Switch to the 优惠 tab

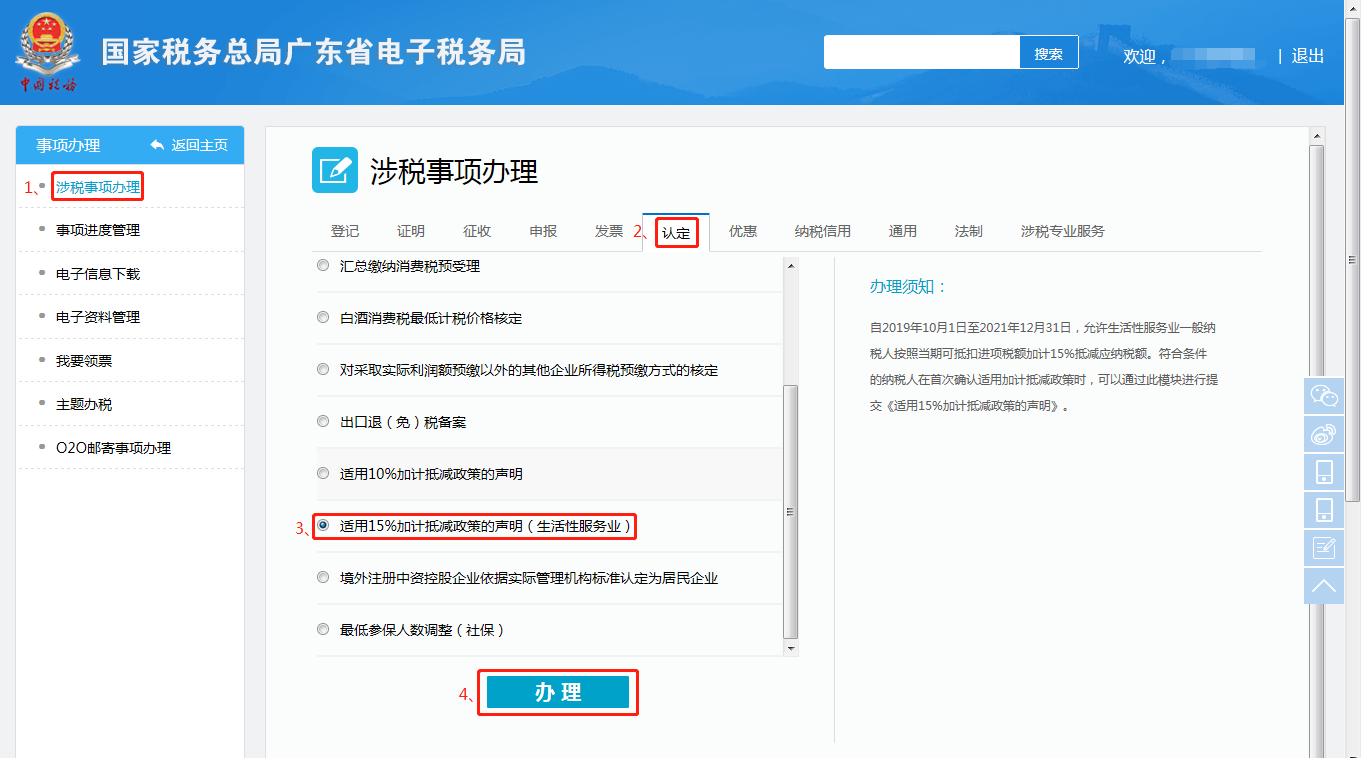(x=742, y=231)
